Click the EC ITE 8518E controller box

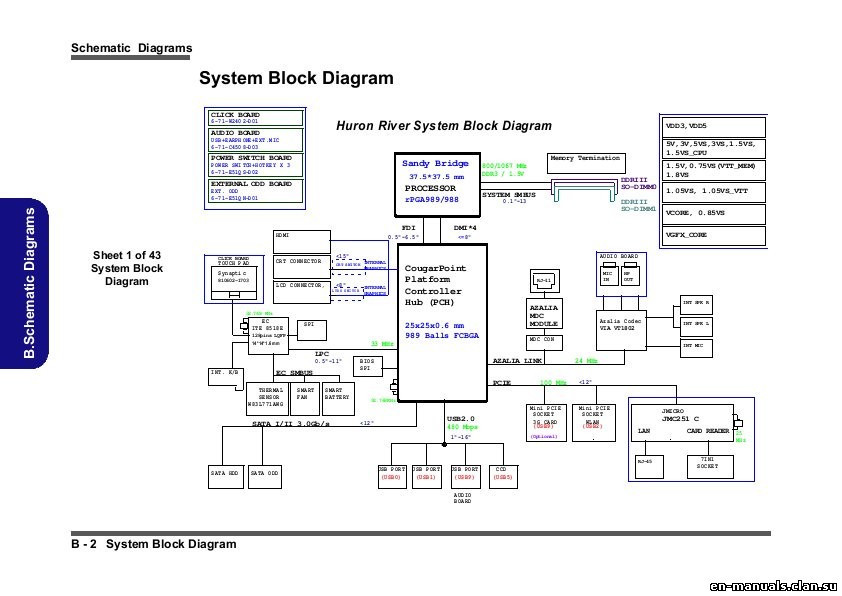click(x=268, y=336)
